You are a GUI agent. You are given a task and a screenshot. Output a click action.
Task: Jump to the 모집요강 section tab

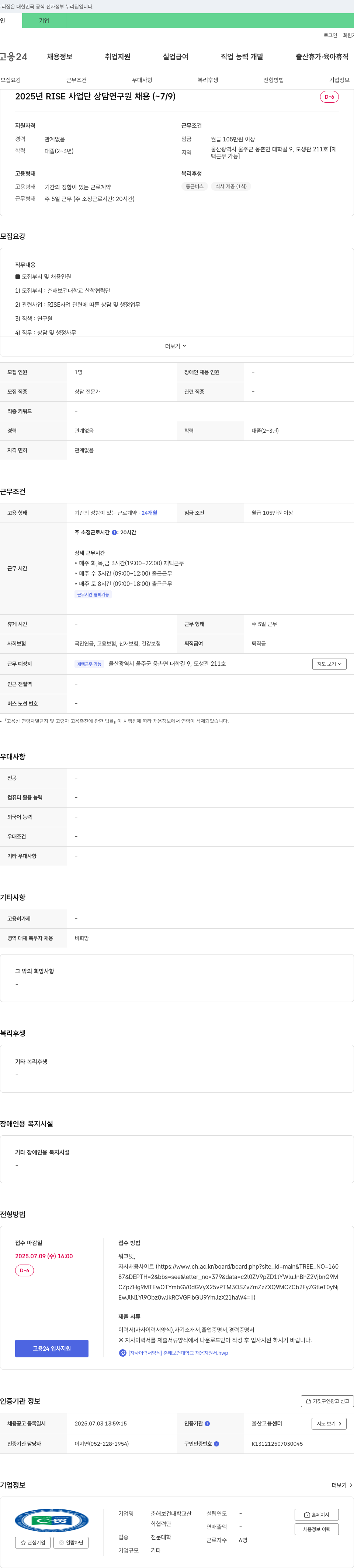[x=10, y=80]
